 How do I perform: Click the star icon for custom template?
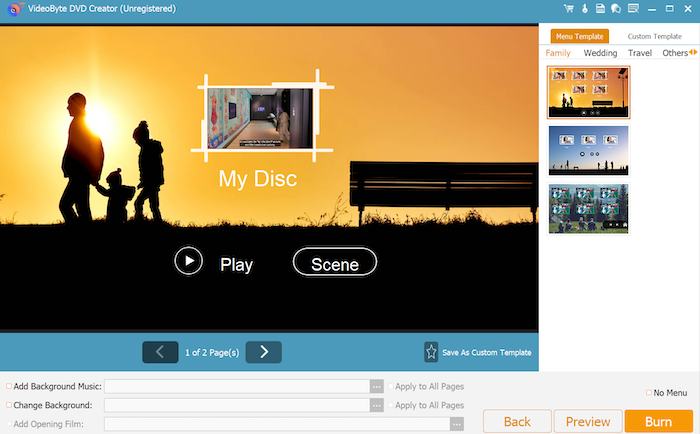click(431, 352)
